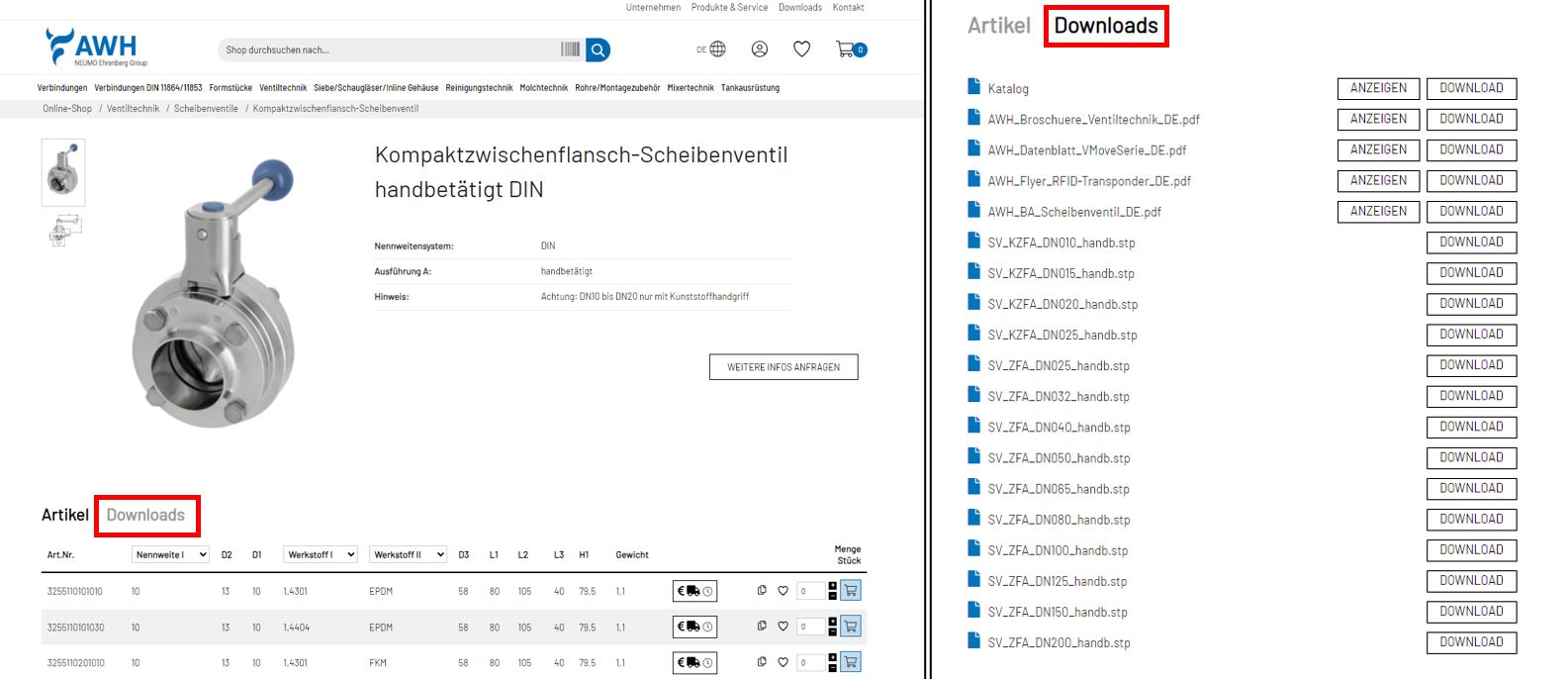
Task: Expand the Nennweite I dropdown
Action: pos(170,554)
